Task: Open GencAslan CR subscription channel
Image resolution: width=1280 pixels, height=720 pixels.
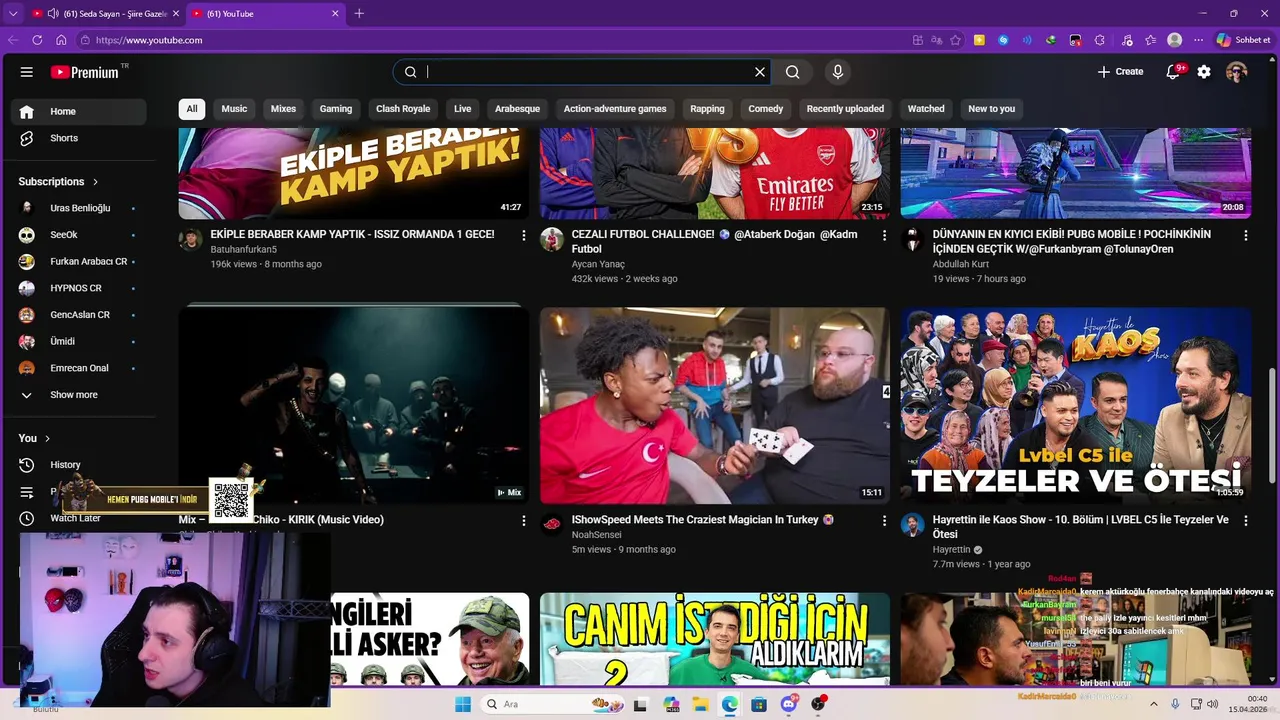Action: (78, 315)
